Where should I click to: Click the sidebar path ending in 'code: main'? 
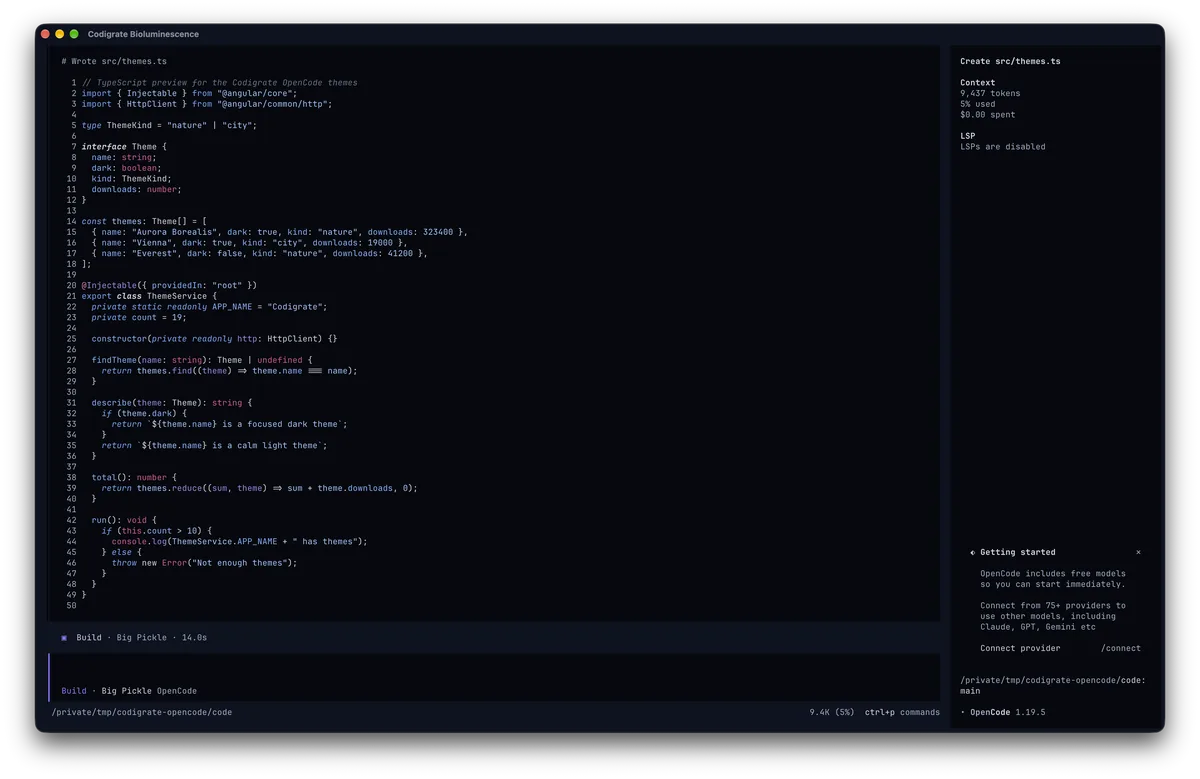(1053, 685)
